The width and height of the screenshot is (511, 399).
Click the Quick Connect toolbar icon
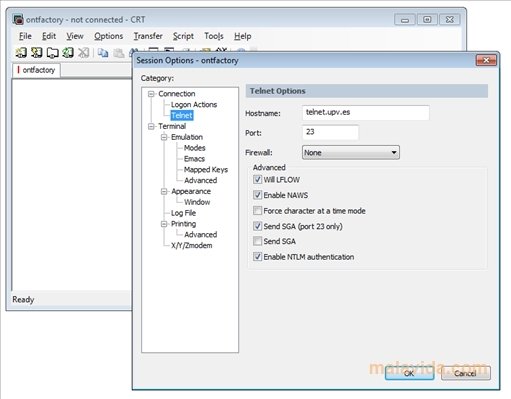click(37, 52)
